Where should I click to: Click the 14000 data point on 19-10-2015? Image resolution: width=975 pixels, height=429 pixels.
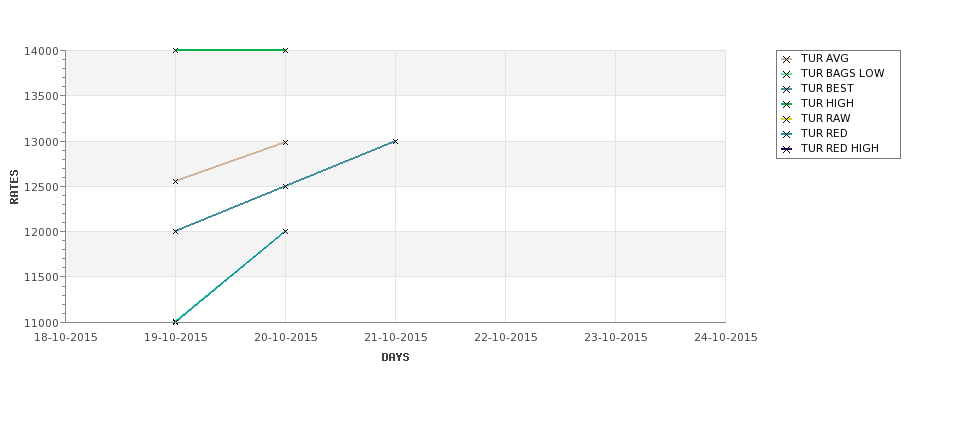pyautogui.click(x=176, y=50)
